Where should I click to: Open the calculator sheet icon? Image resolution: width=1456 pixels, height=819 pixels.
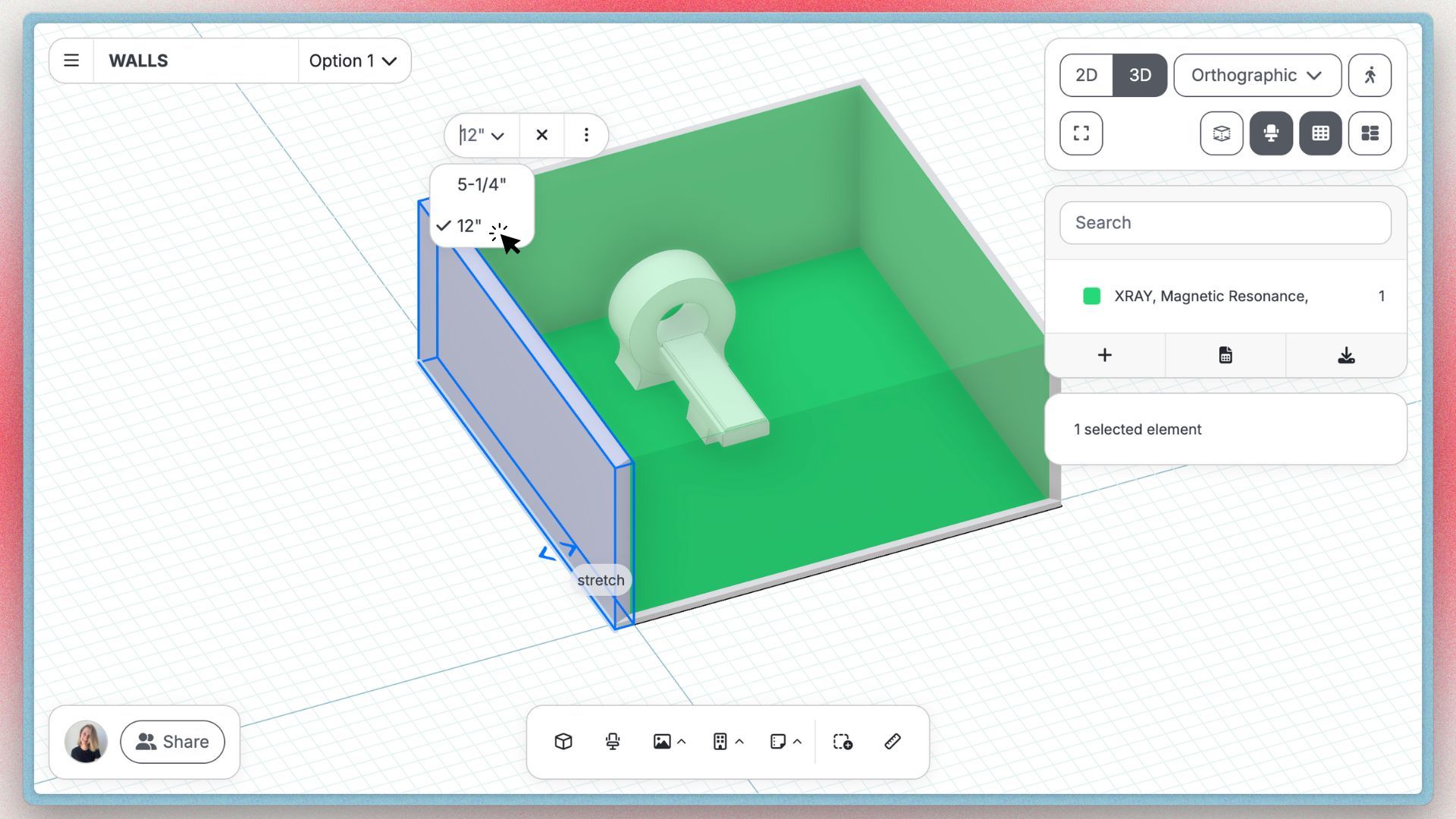click(1225, 355)
